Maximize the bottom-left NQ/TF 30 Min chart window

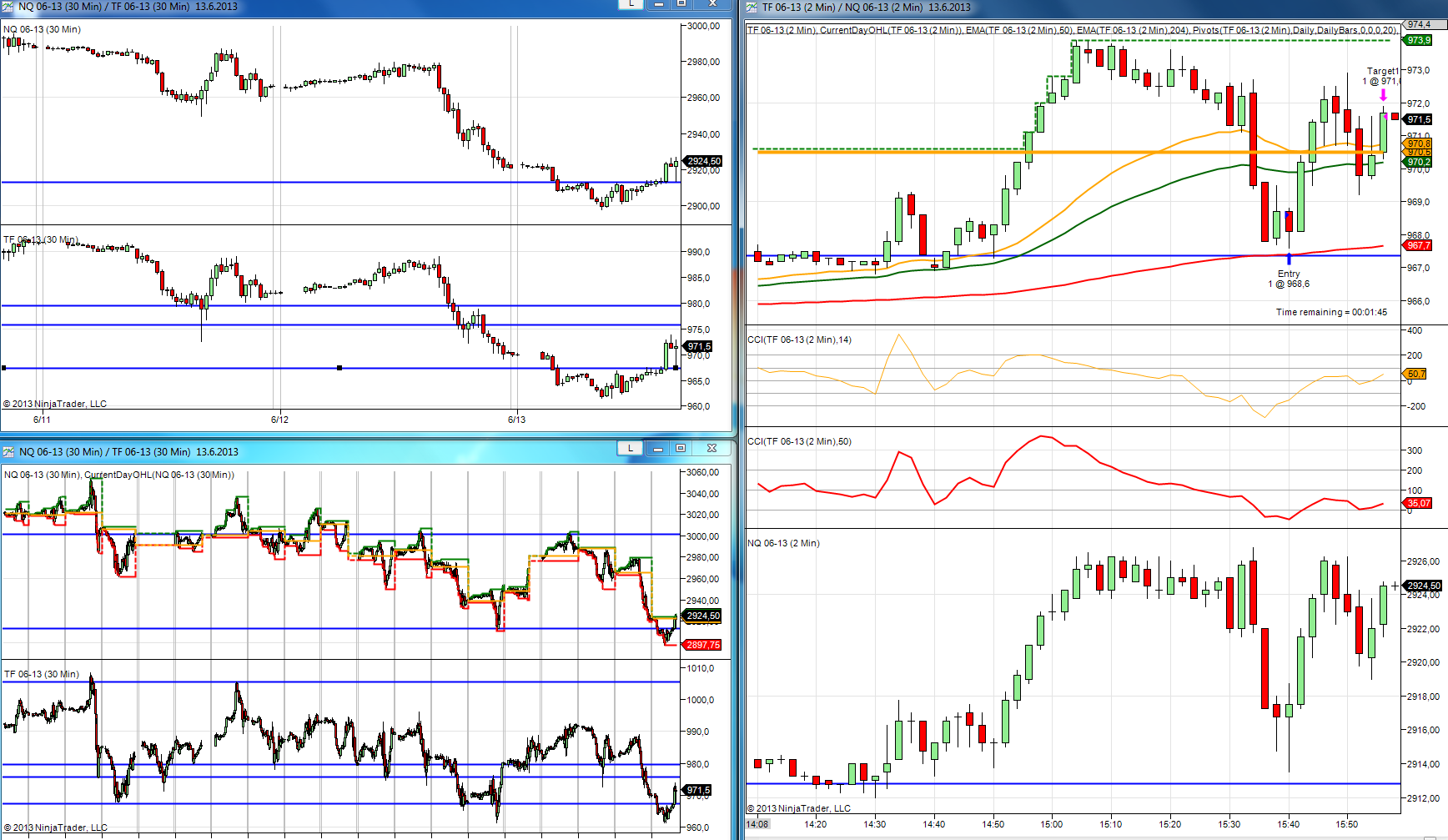681,448
